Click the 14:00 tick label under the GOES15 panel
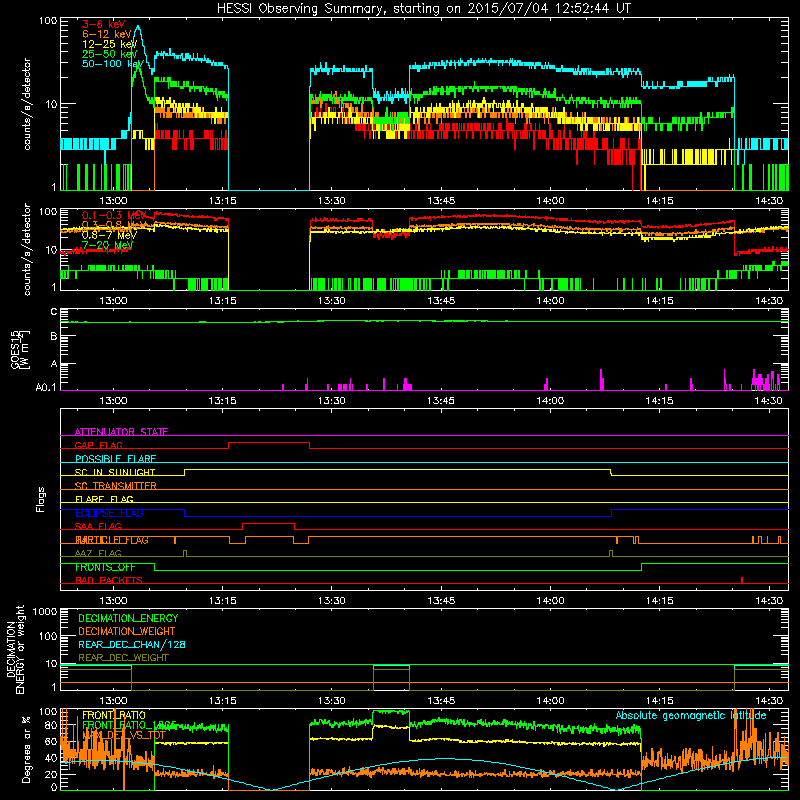The width and height of the screenshot is (800, 800). (550, 401)
